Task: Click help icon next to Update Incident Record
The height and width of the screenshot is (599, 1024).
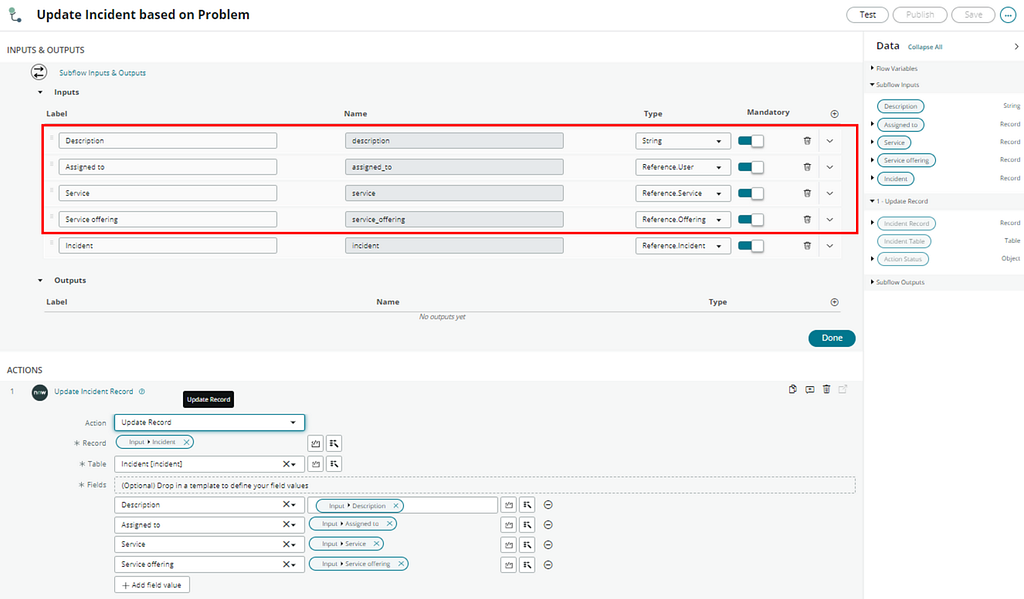Action: coord(142,391)
